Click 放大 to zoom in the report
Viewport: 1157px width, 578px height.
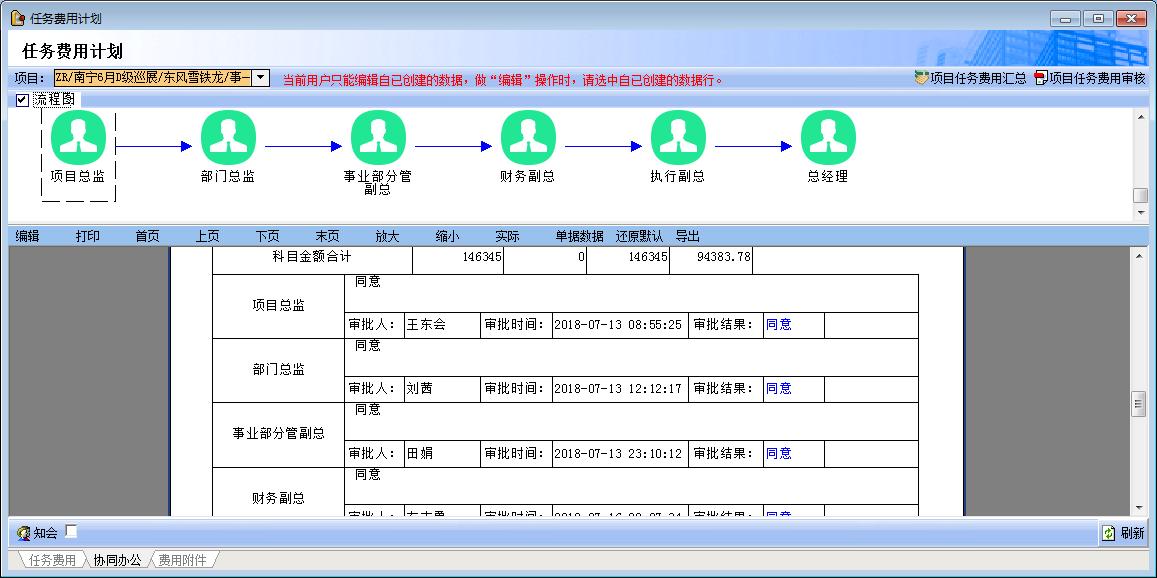click(387, 237)
